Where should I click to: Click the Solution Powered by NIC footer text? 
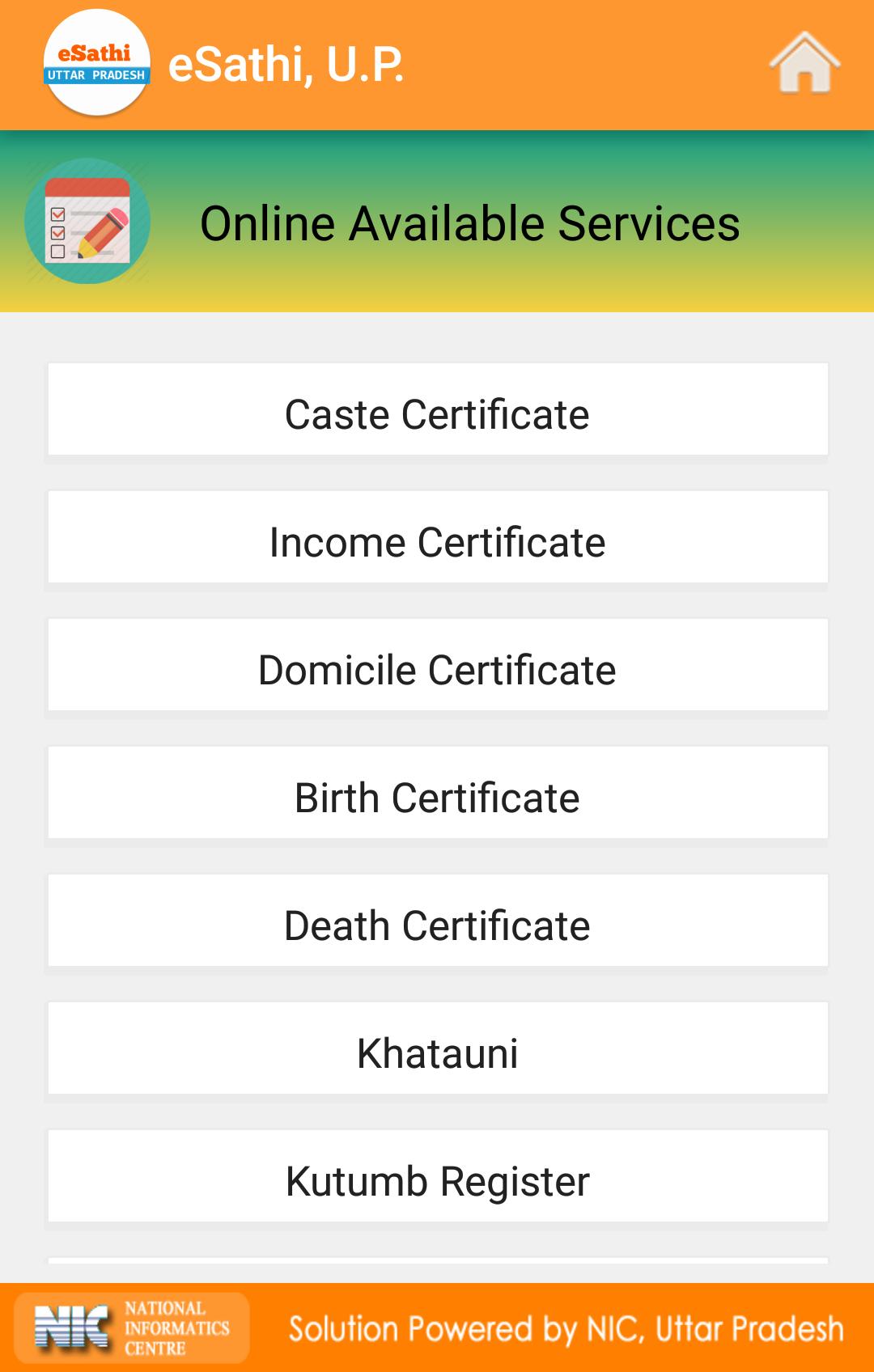pyautogui.click(x=566, y=1329)
